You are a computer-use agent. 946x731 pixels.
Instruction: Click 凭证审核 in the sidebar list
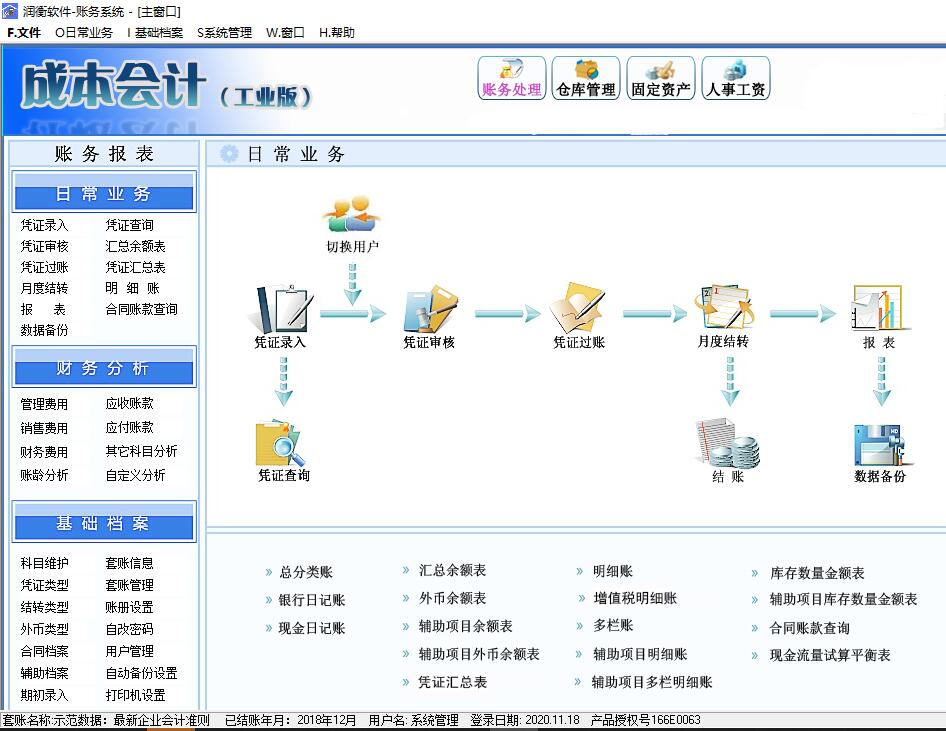click(45, 246)
